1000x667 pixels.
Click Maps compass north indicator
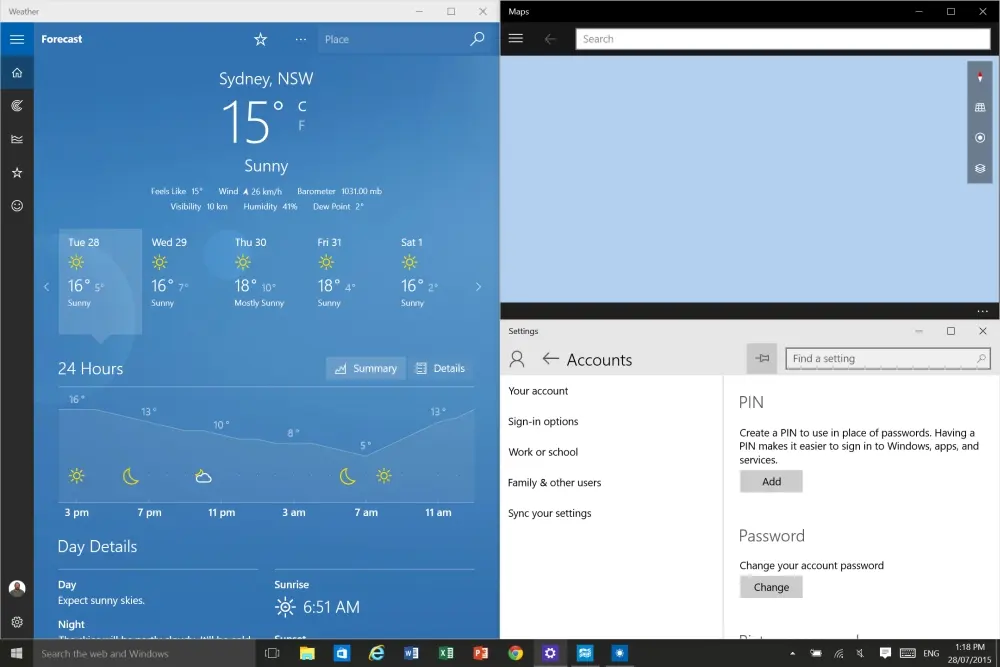(980, 77)
